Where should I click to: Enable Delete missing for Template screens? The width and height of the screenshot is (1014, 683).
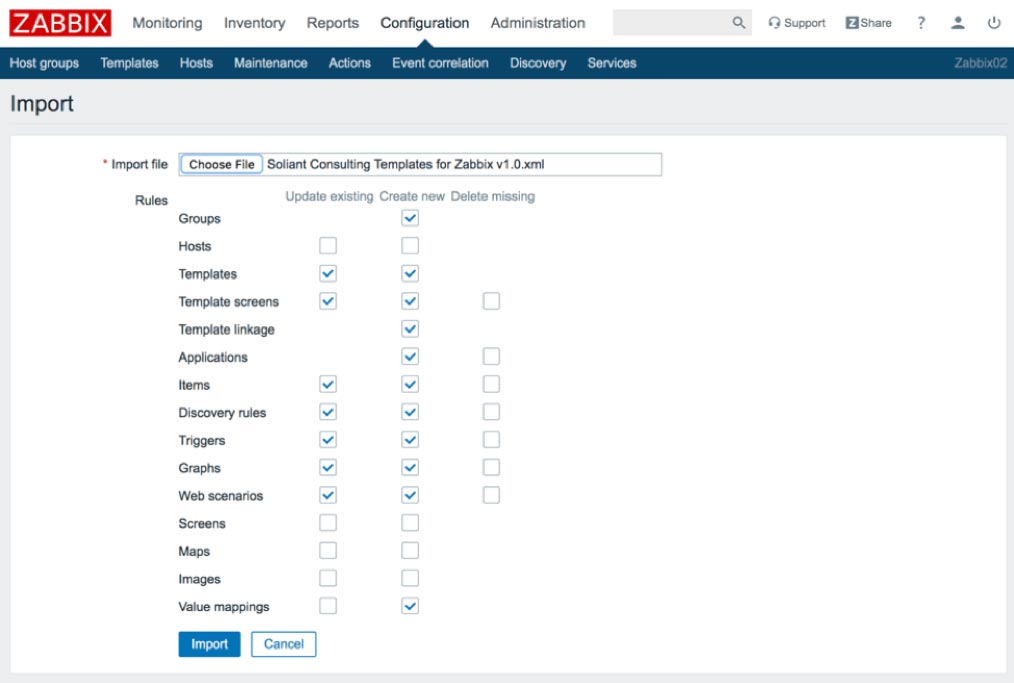coord(491,301)
